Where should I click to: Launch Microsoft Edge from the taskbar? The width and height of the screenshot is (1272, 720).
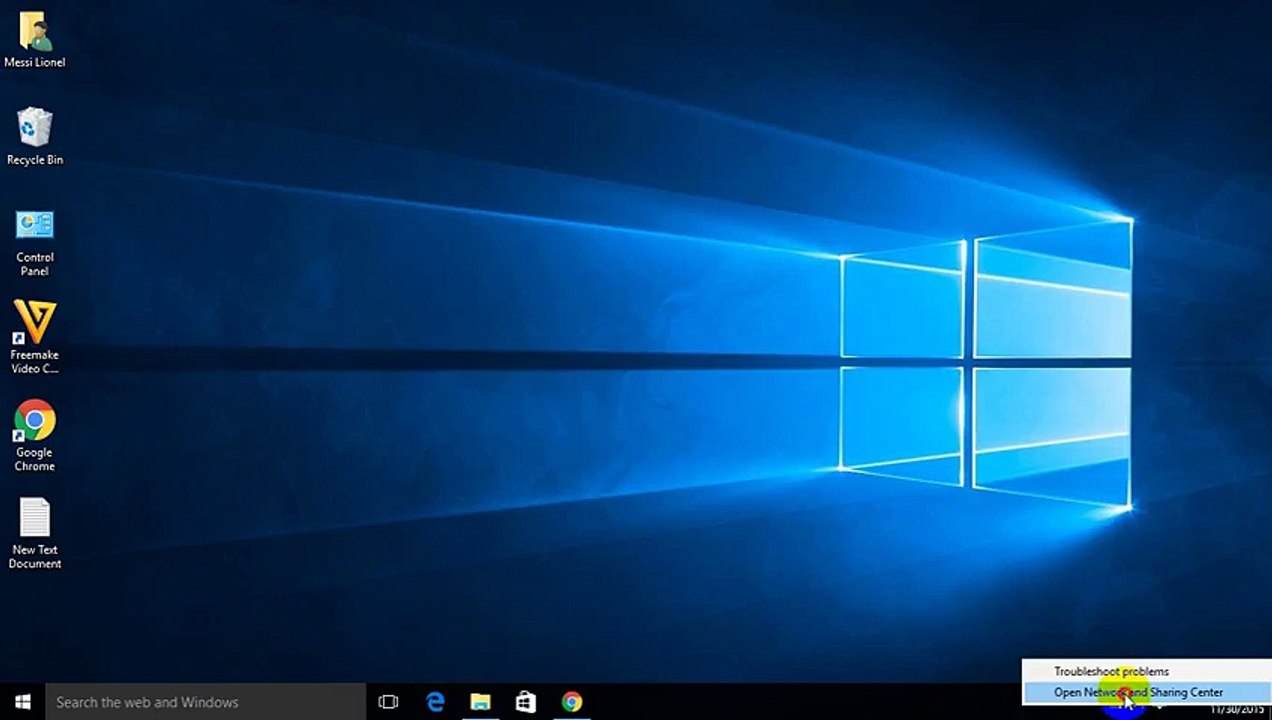pyautogui.click(x=435, y=702)
